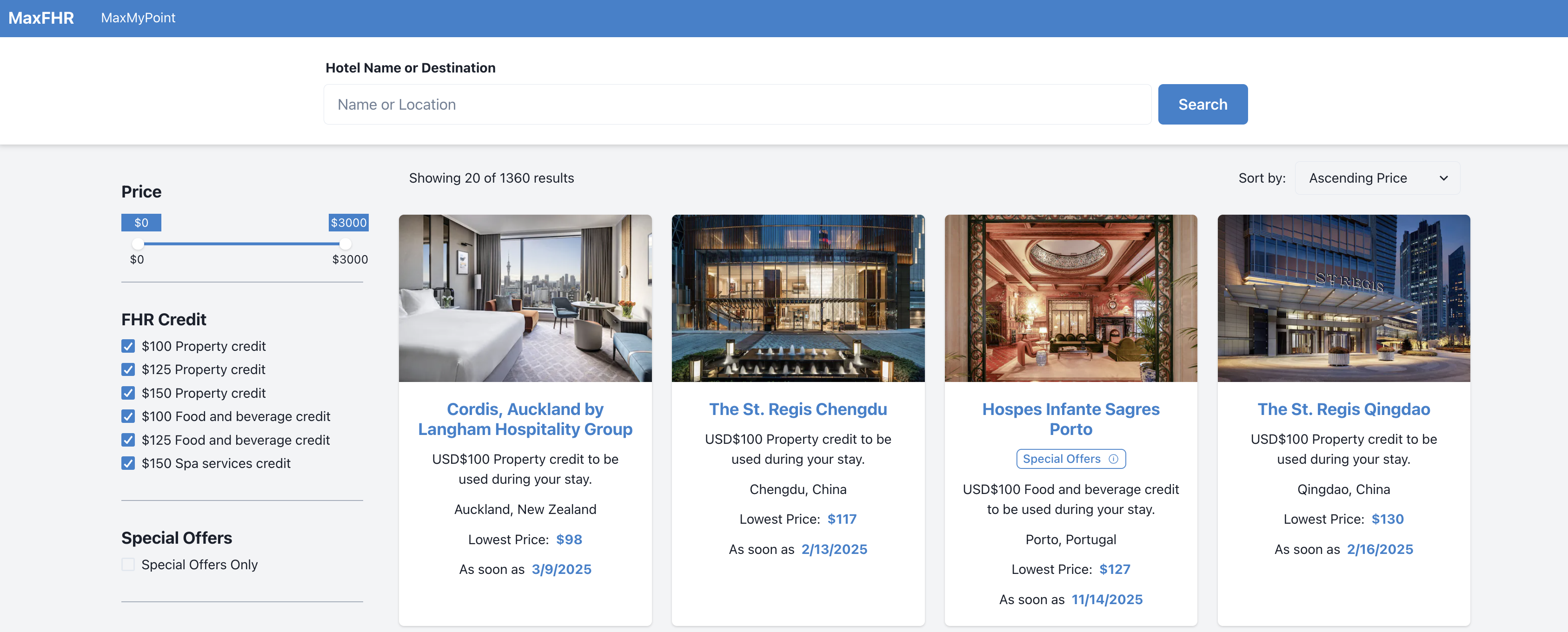Uncheck $125 Food and beverage credit
Screen dimensions: 1568x632
[x=128, y=440]
